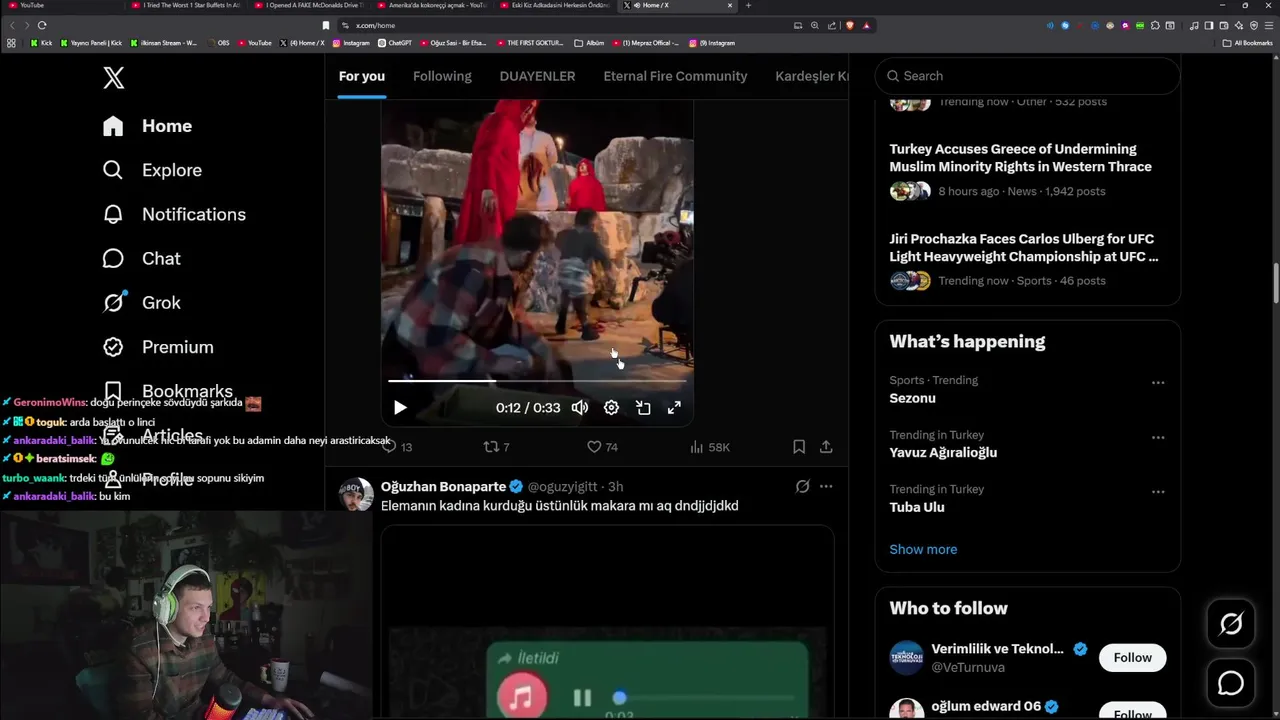Click the bookmark icon beside the address bar
The image size is (1280, 720).
pos(326,25)
